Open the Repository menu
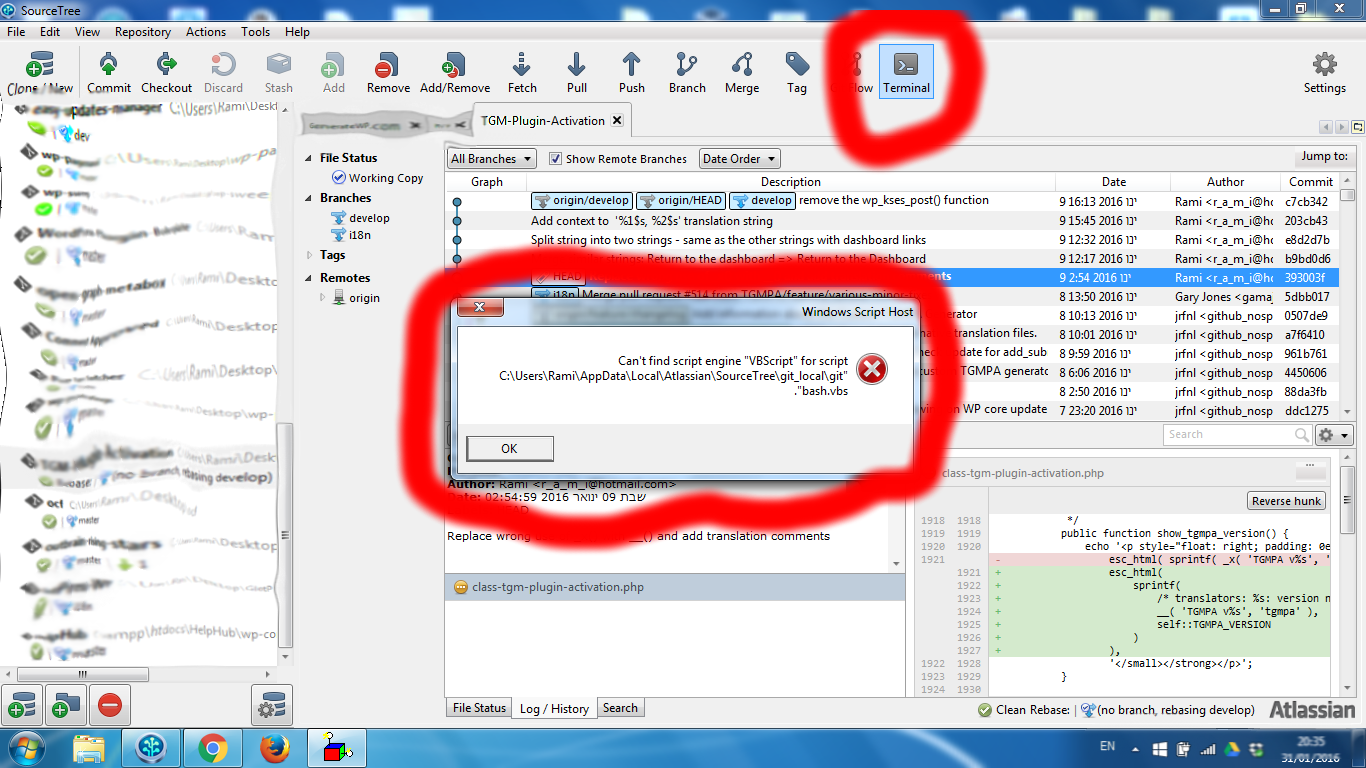Viewport: 1366px width, 768px height. point(143,31)
